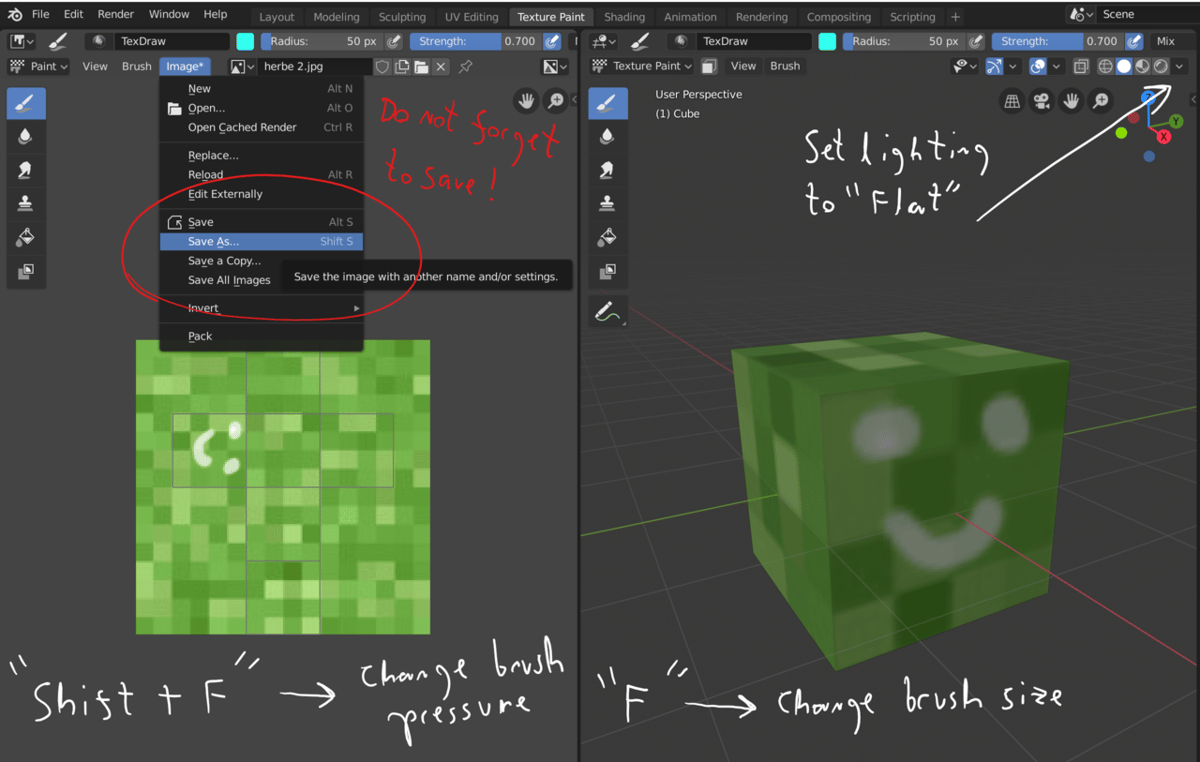
Task: Open image file via the folder icon
Action: click(421, 67)
